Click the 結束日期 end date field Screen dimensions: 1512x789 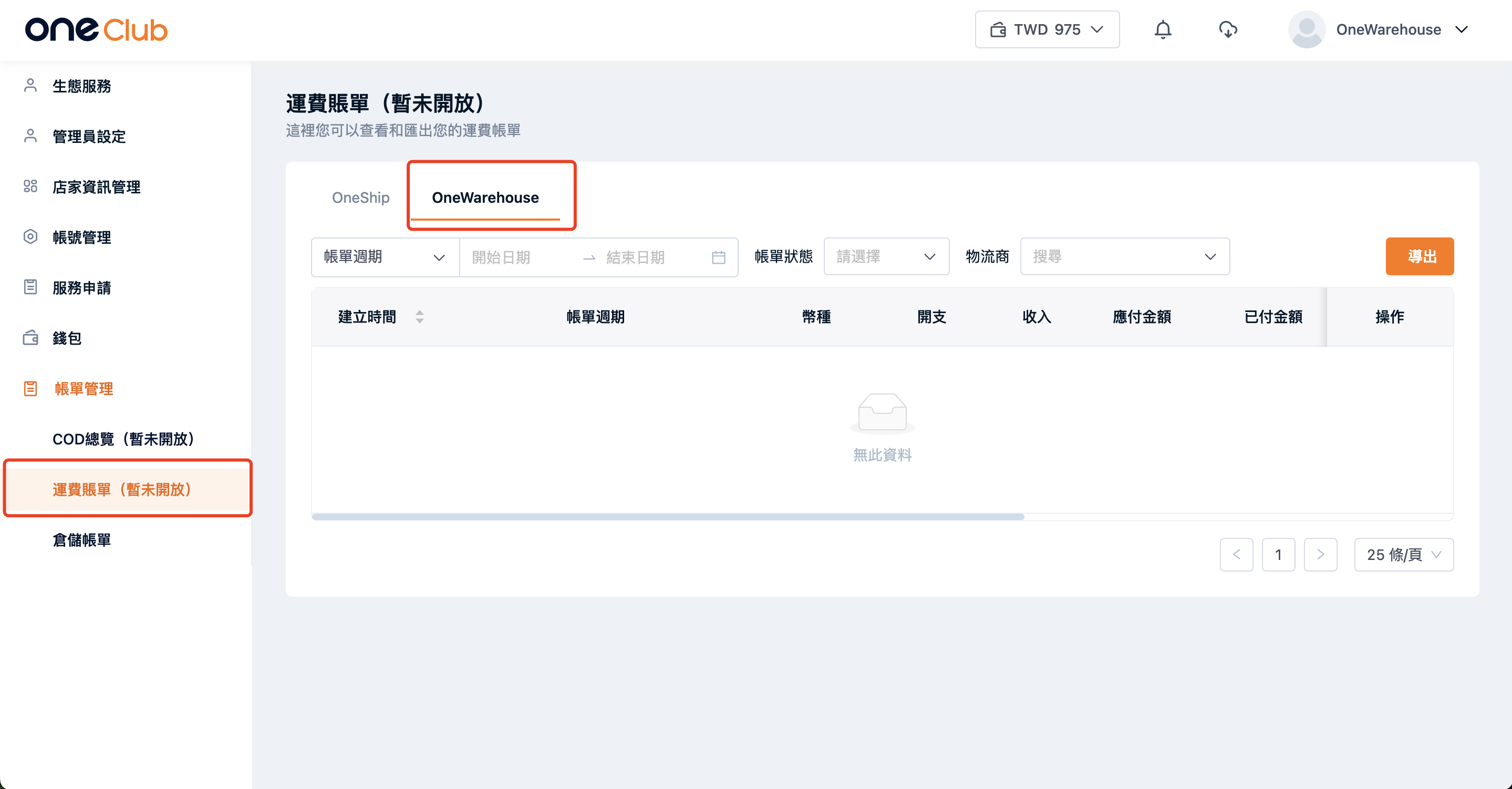click(651, 257)
